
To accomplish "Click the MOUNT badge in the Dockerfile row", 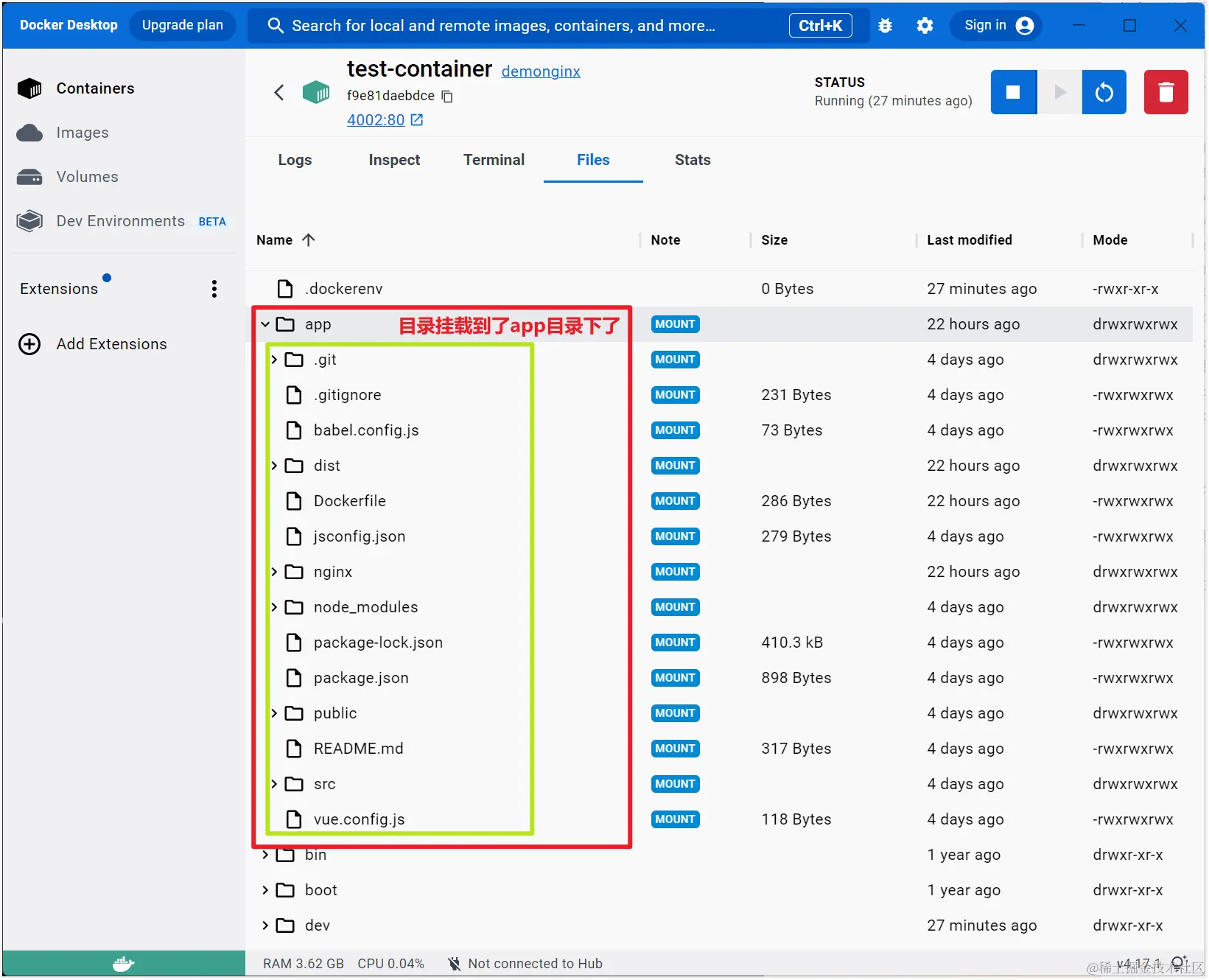I will click(x=675, y=501).
